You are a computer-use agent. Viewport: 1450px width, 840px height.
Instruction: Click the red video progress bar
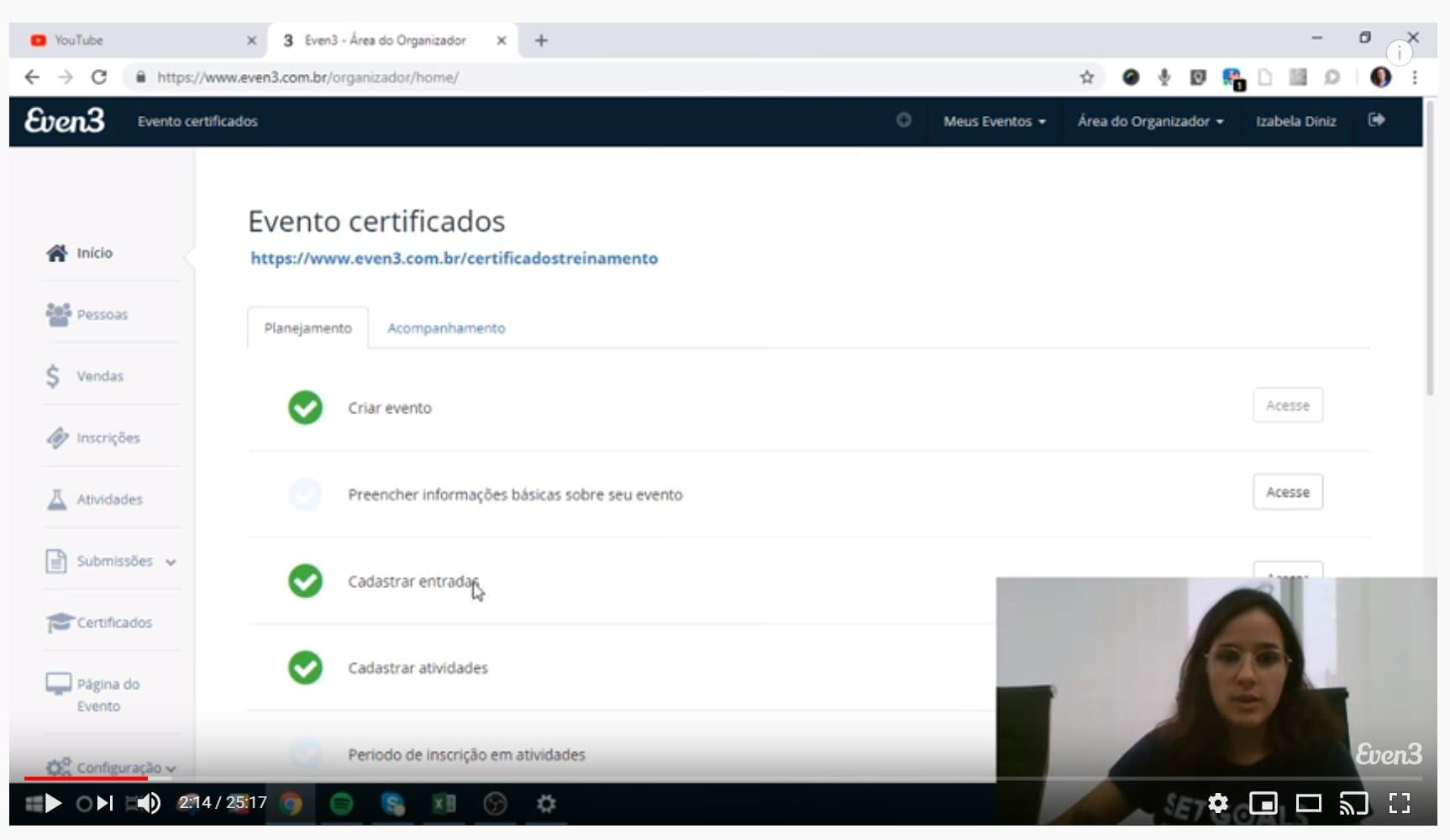[x=86, y=778]
